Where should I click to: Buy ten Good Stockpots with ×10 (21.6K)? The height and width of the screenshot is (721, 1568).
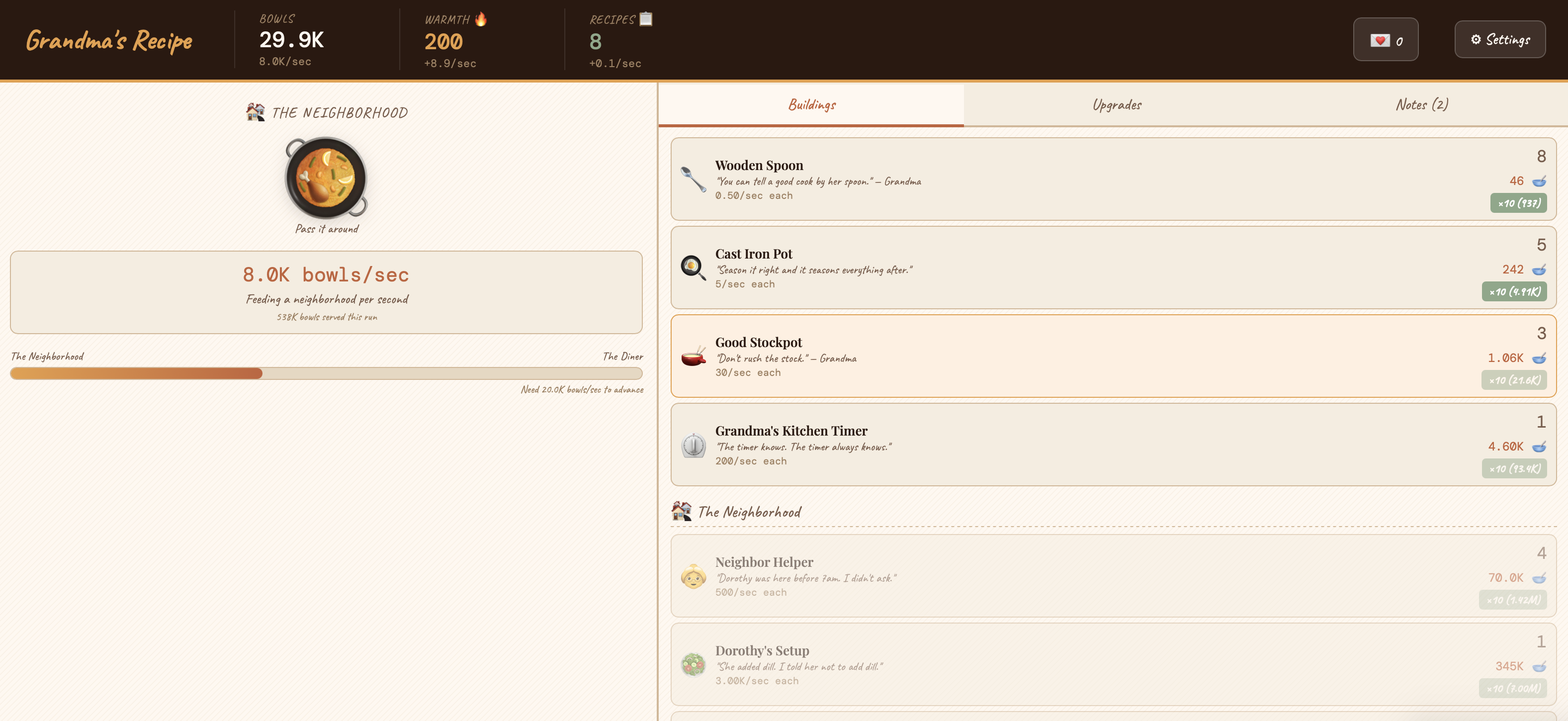tap(1514, 380)
